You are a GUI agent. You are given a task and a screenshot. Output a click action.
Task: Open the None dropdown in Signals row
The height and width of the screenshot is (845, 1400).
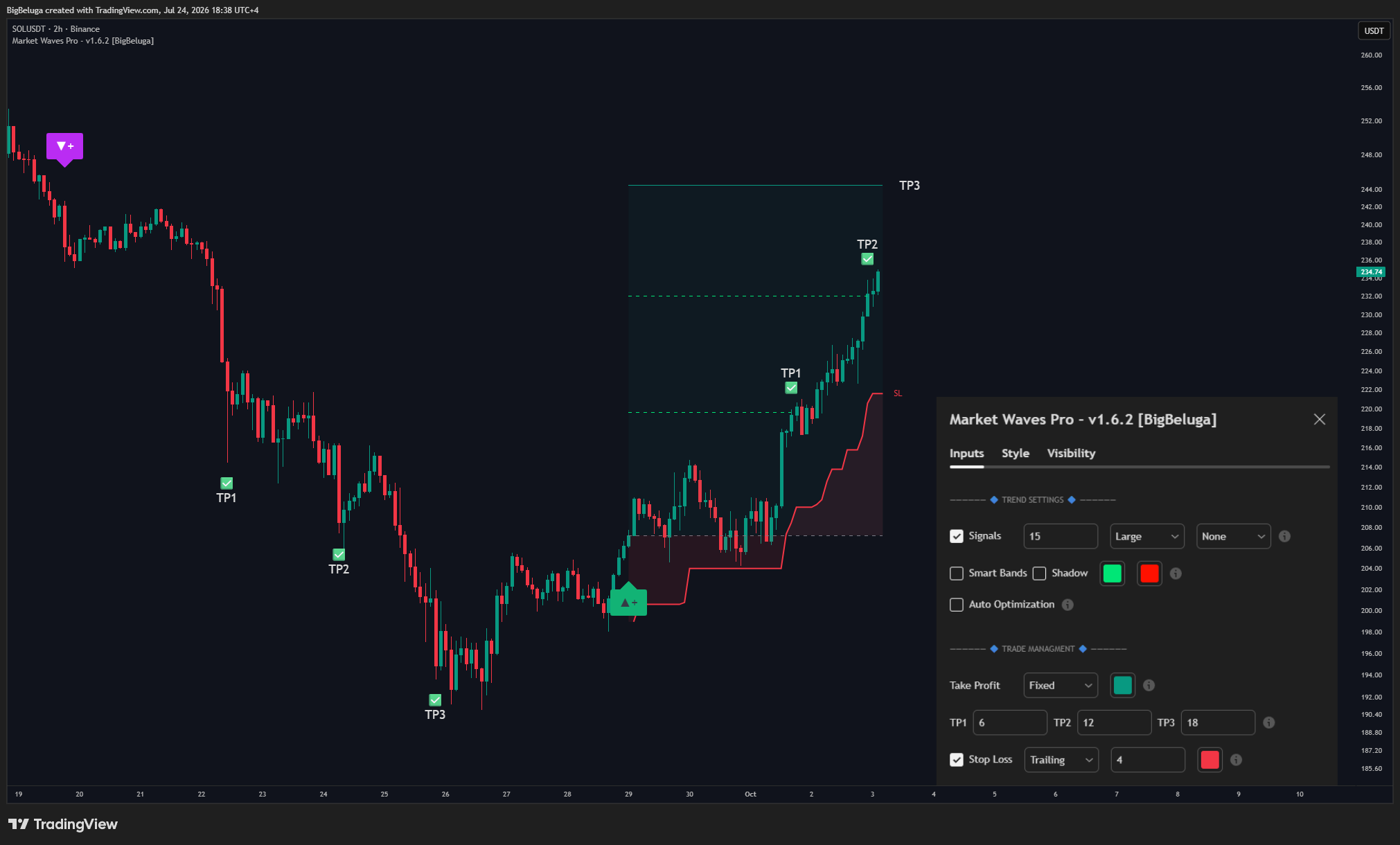1233,536
